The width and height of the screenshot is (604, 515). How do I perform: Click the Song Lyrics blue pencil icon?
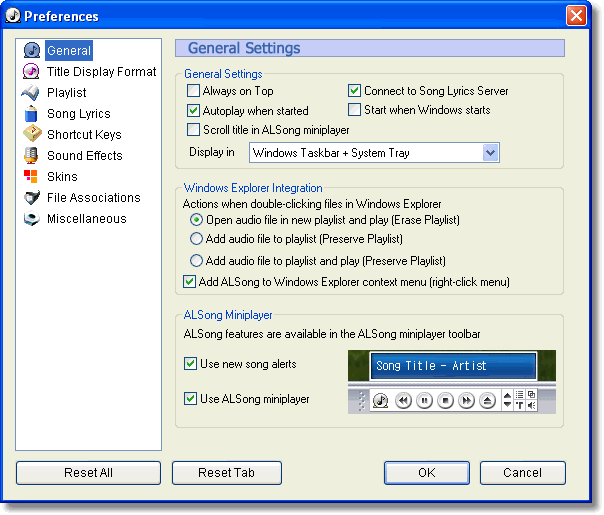(x=31, y=114)
